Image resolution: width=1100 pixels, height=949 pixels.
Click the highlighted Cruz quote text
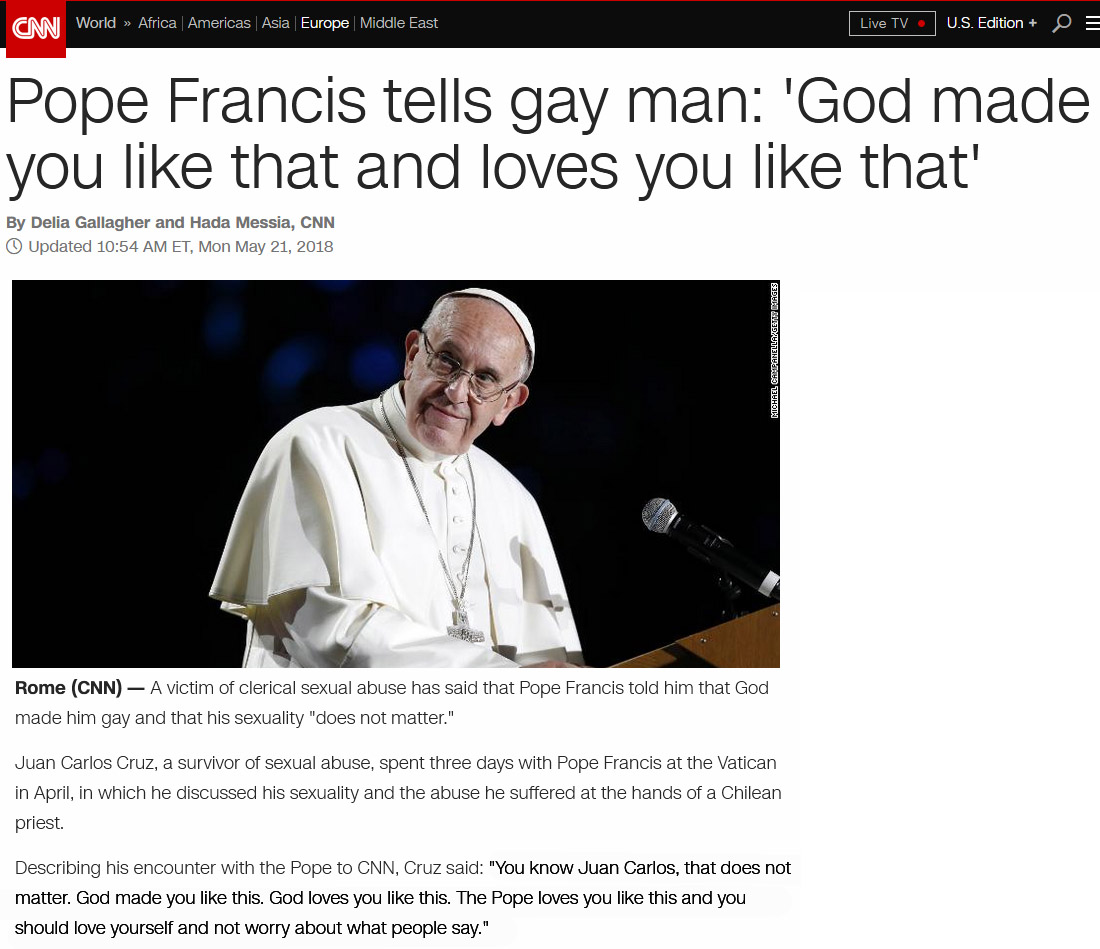pos(403,898)
